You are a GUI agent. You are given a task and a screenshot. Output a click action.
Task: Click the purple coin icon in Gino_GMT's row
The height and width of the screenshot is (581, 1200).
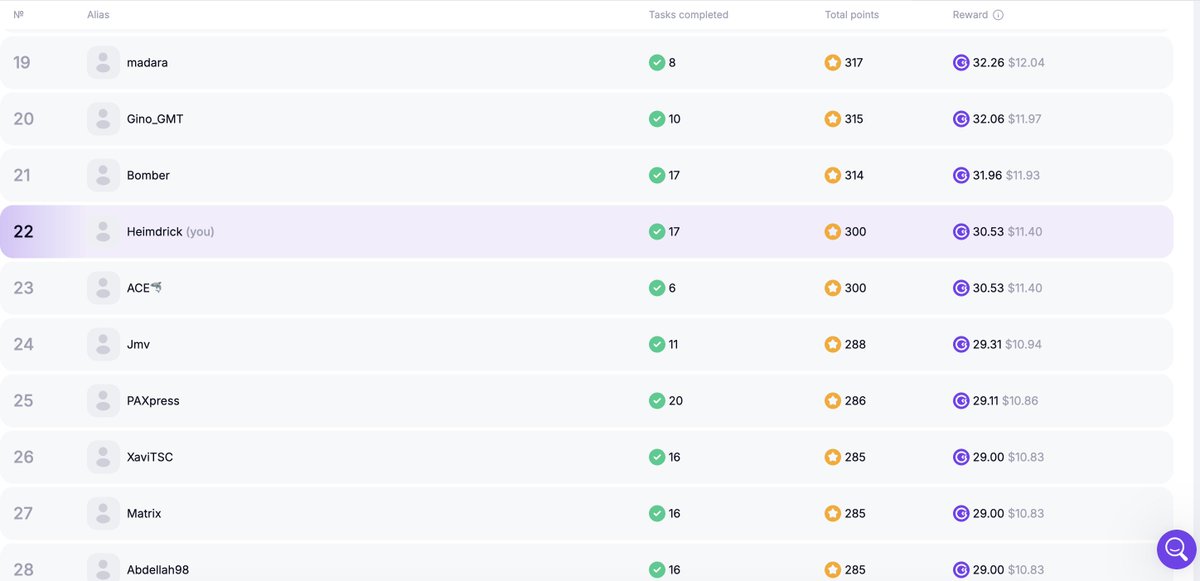tap(961, 119)
